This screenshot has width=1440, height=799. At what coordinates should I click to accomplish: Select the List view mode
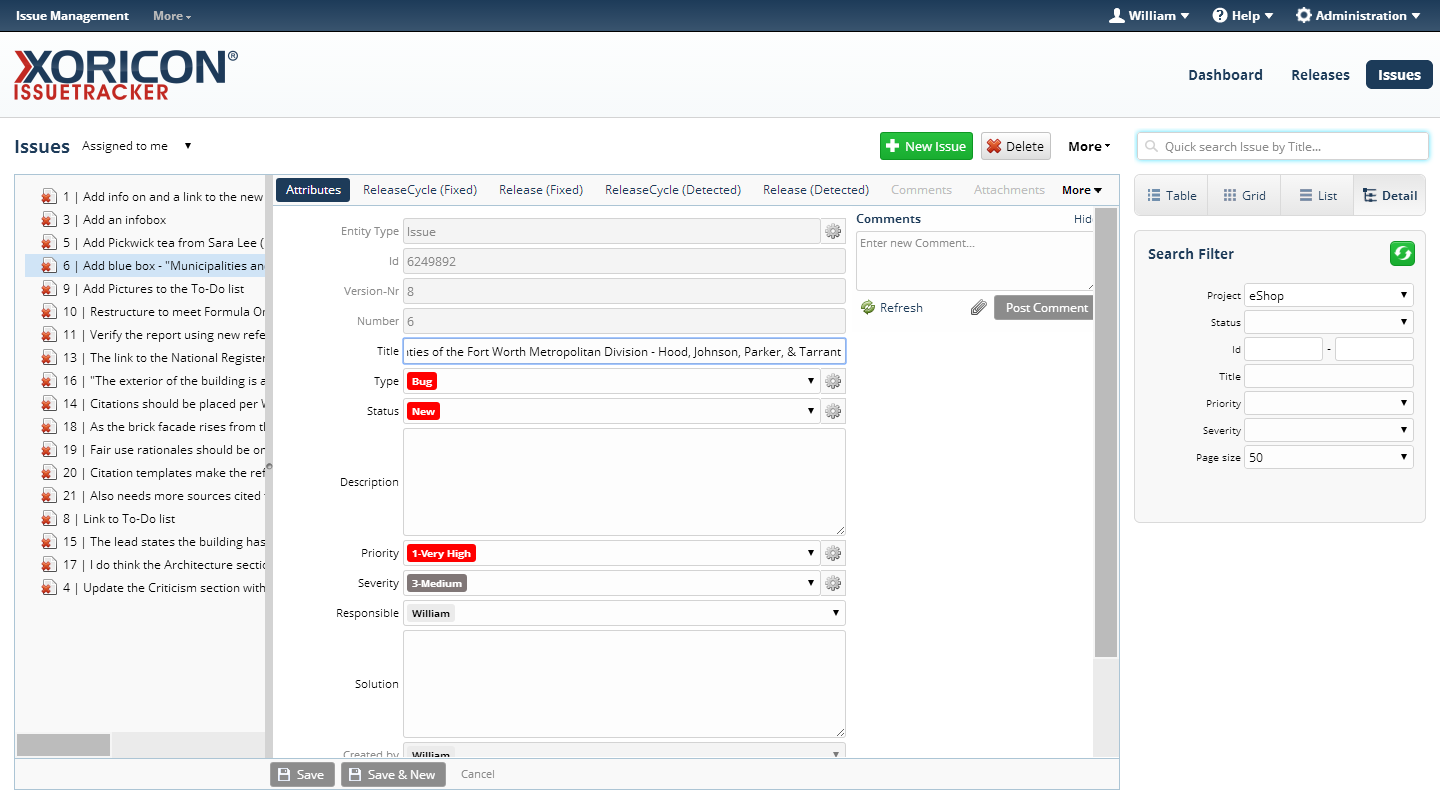point(1317,196)
